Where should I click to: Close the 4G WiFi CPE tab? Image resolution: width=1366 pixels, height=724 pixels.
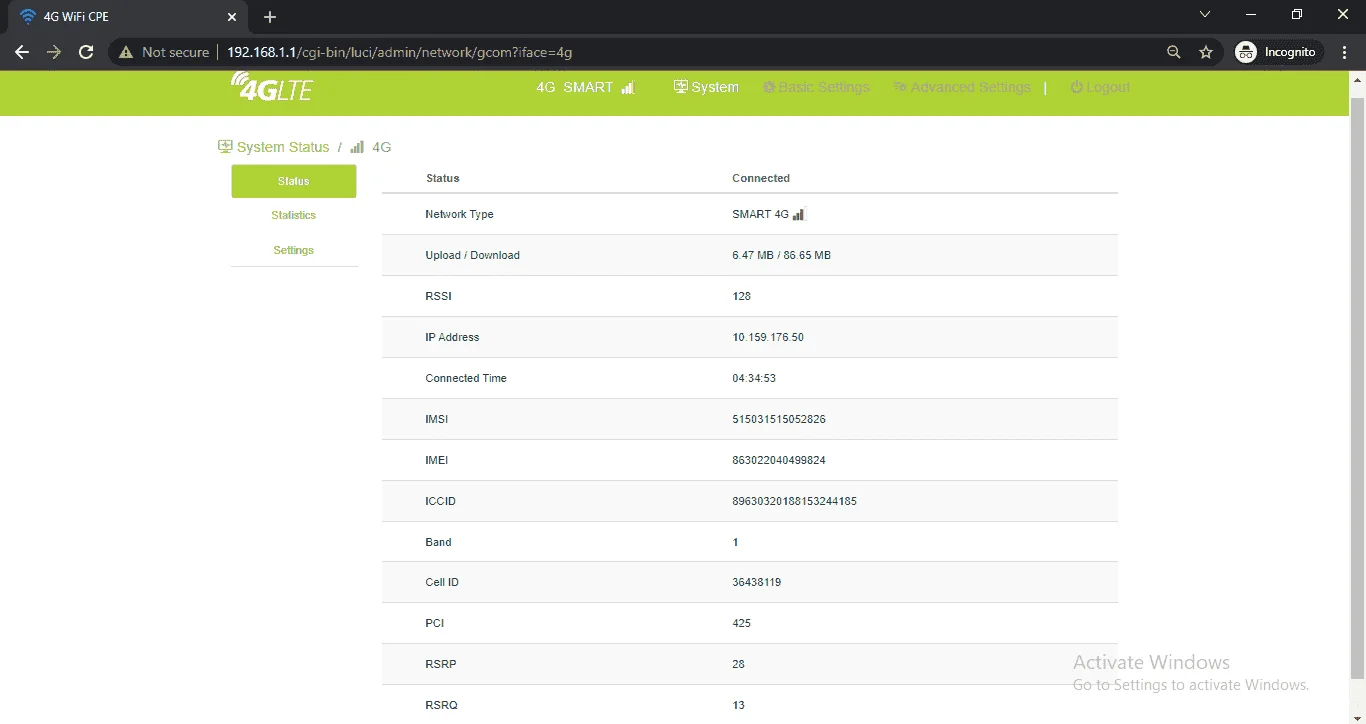pos(232,17)
